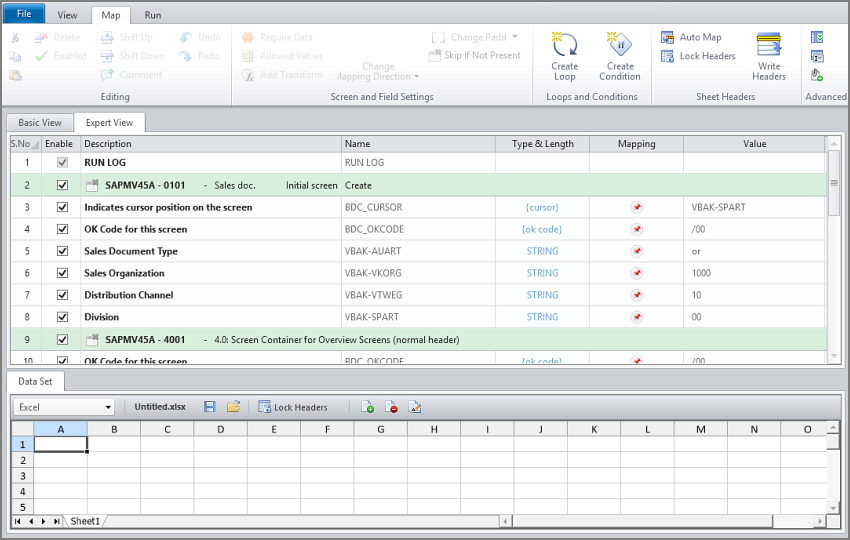The image size is (850, 540).
Task: Select the Sheet1 worksheet tab
Action: [85, 521]
